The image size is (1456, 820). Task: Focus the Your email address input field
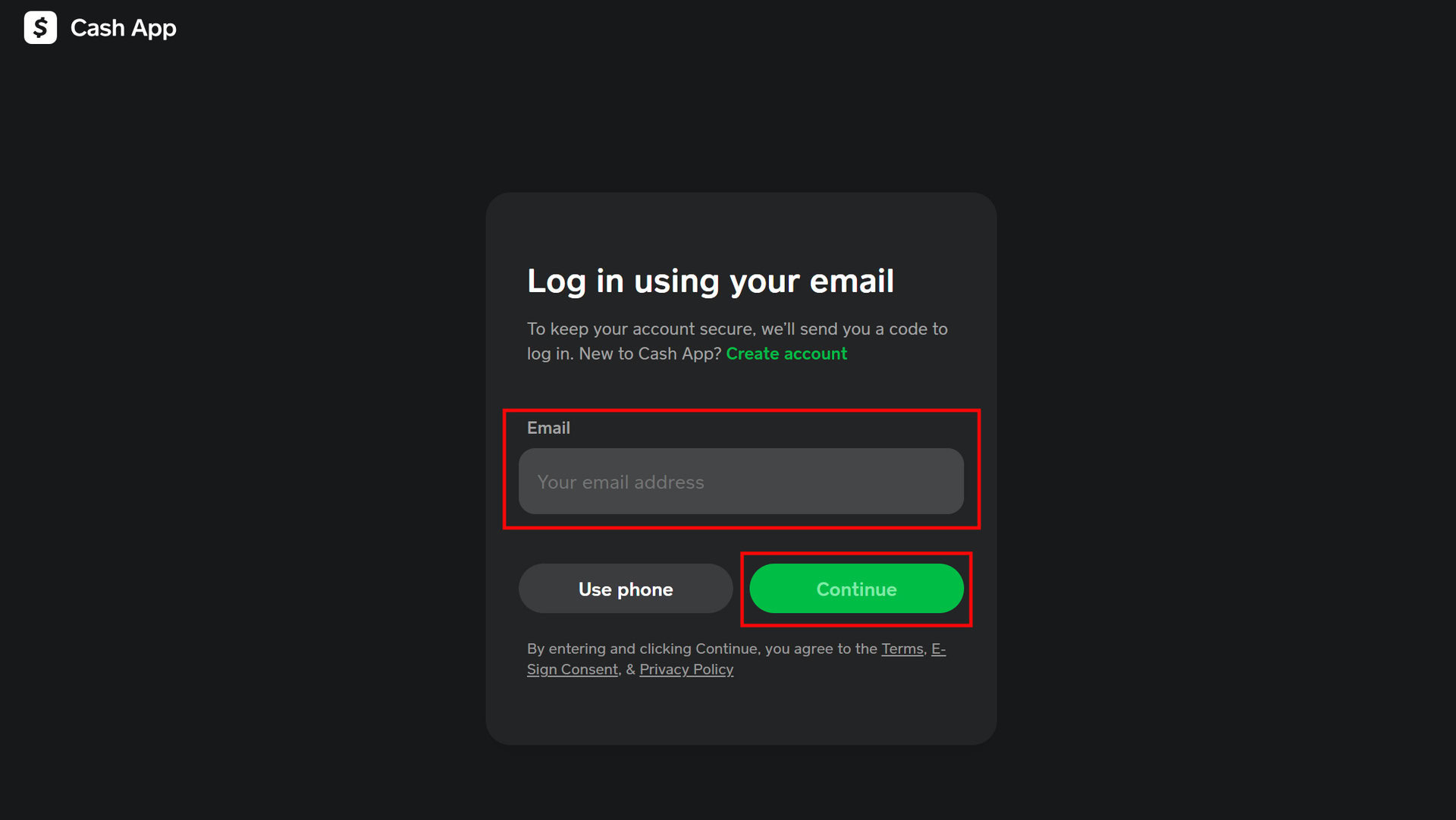click(741, 482)
